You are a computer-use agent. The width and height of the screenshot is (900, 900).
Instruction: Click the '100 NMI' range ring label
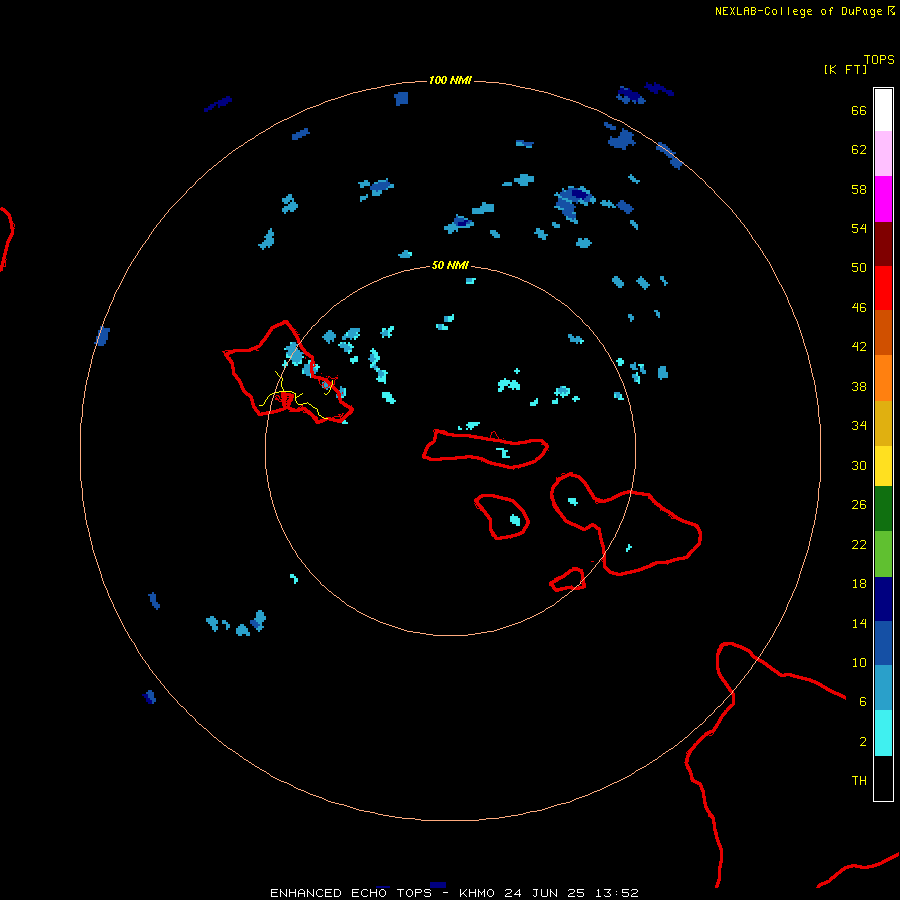click(451, 80)
